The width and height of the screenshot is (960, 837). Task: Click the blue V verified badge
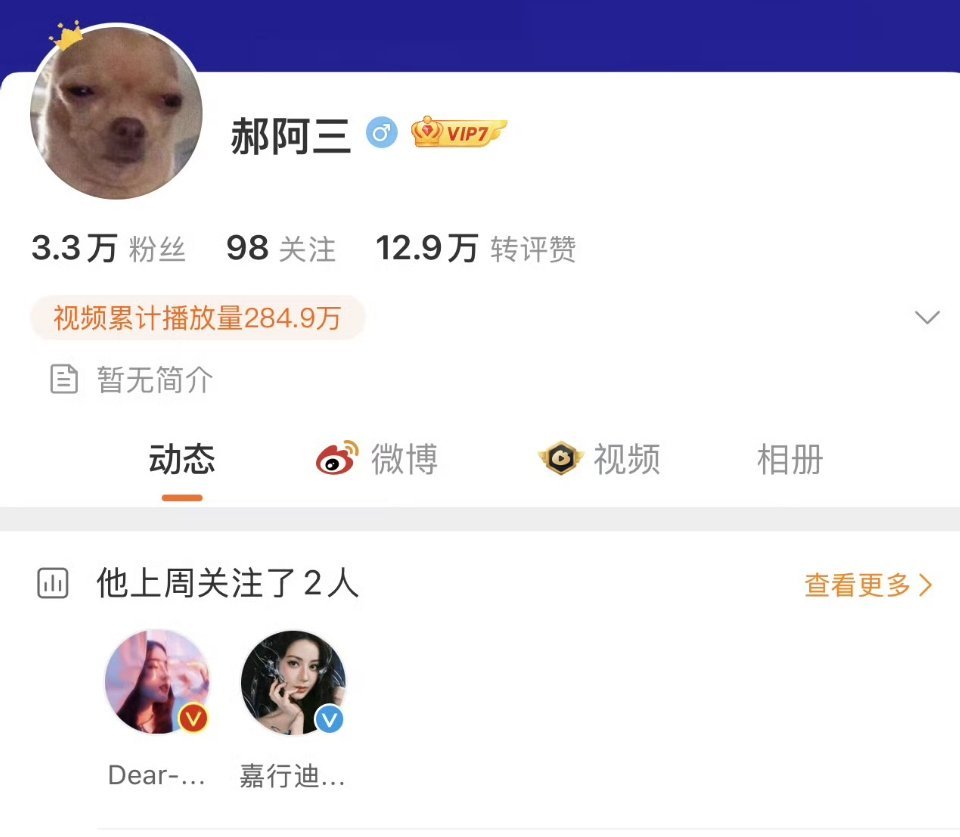coord(329,719)
